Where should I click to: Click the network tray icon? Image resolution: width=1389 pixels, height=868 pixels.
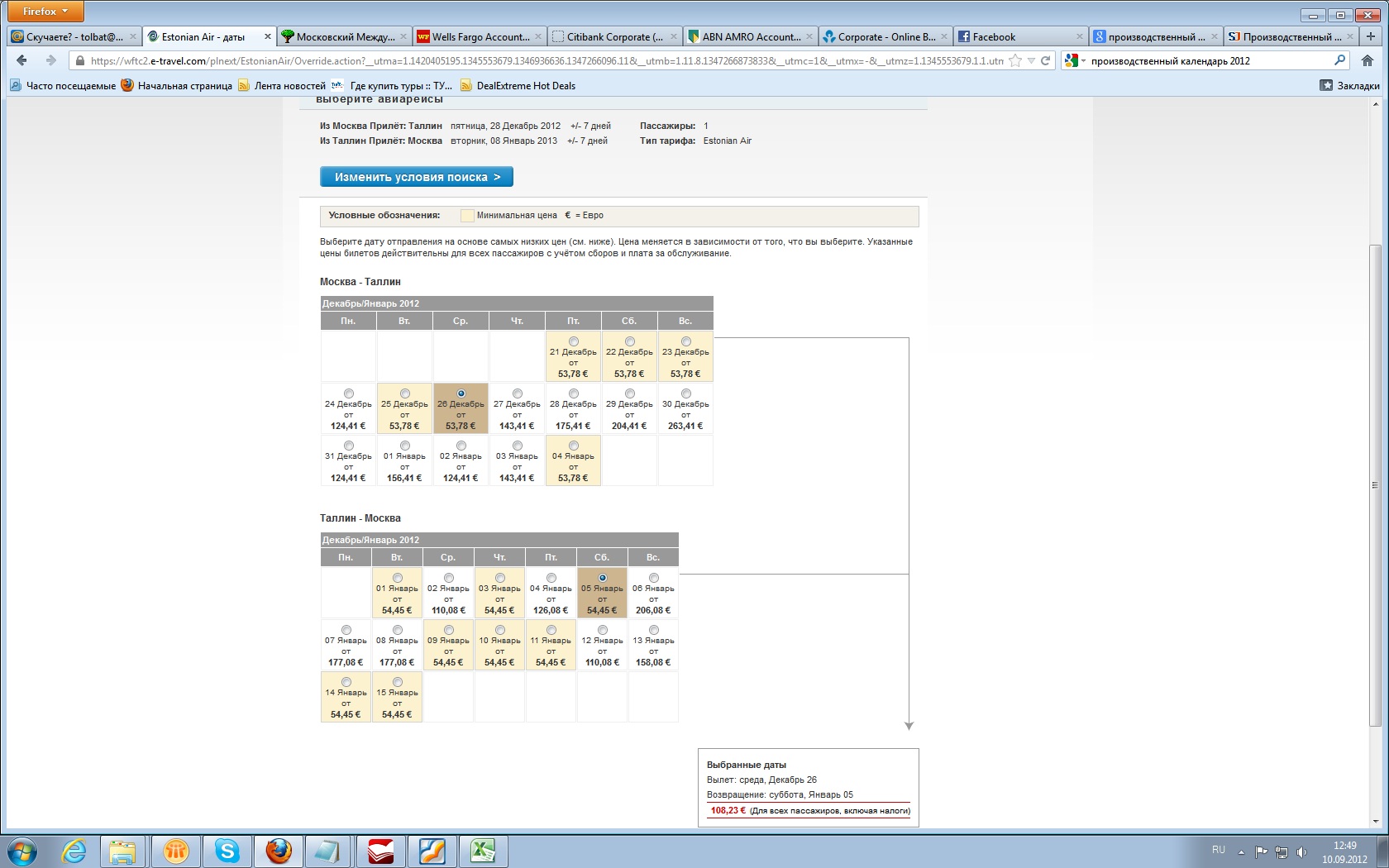tap(1282, 852)
